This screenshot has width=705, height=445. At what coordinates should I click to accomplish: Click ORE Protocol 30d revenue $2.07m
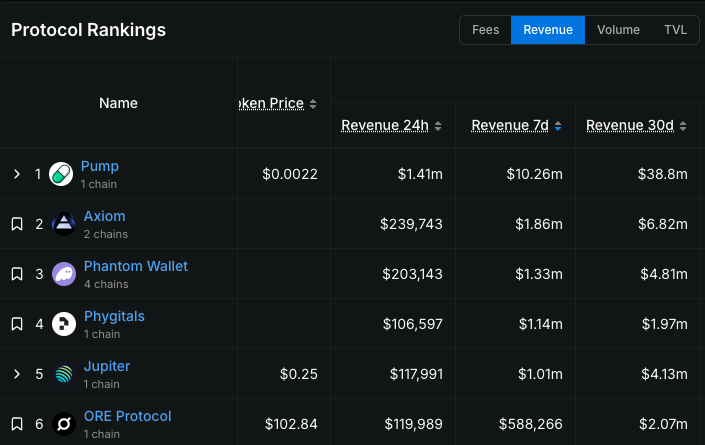663,424
